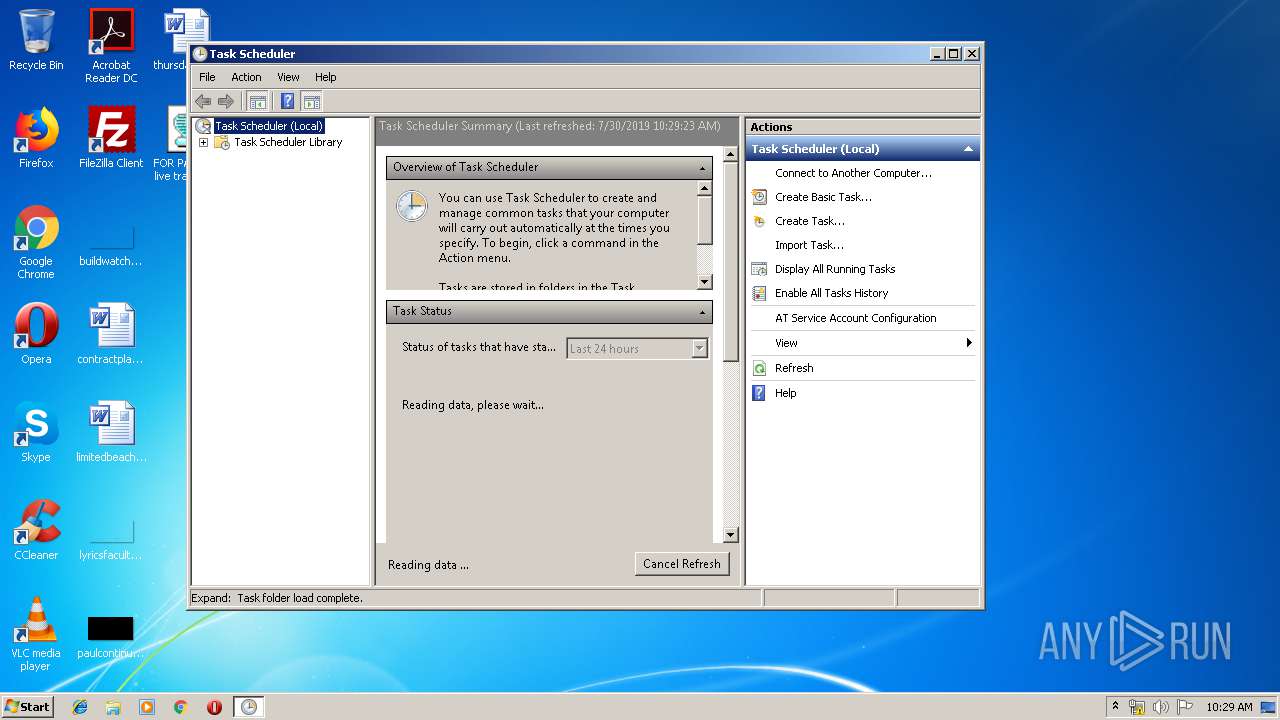Select Task Scheduler (Local) tree item
Image resolution: width=1280 pixels, height=720 pixels.
pos(269,126)
